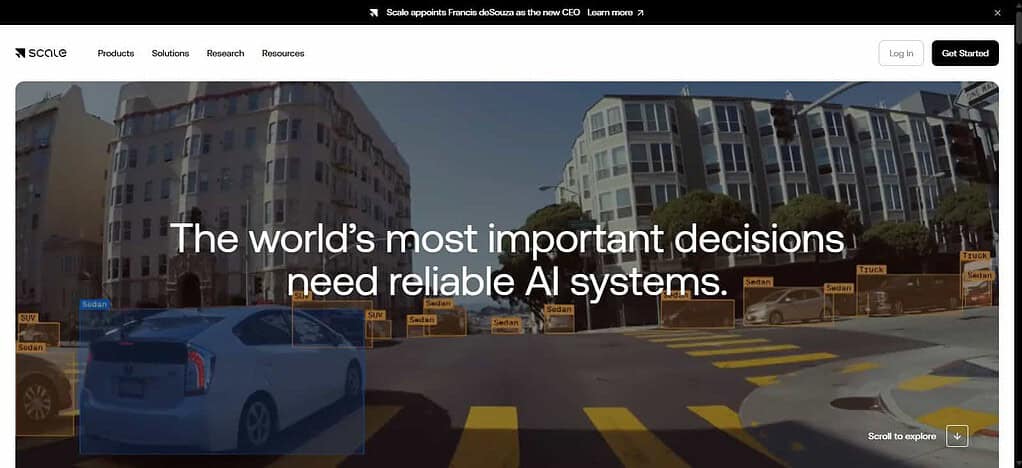Click the blue Sedan label on white car
Image resolution: width=1022 pixels, height=468 pixels.
[x=95, y=304]
